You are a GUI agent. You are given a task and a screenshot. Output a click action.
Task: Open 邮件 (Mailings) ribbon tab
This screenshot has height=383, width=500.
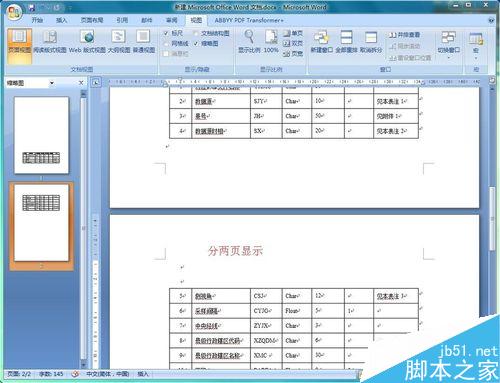pyautogui.click(x=147, y=20)
